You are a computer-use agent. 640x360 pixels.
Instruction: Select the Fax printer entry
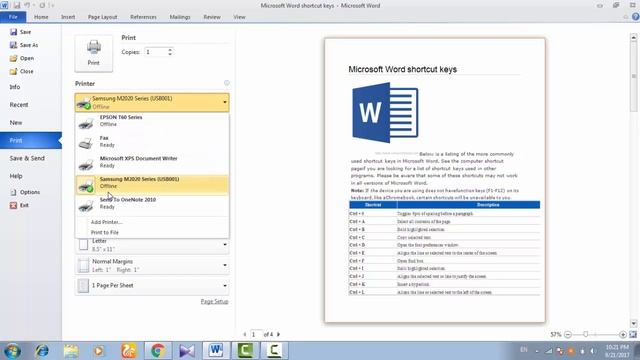pyautogui.click(x=152, y=142)
